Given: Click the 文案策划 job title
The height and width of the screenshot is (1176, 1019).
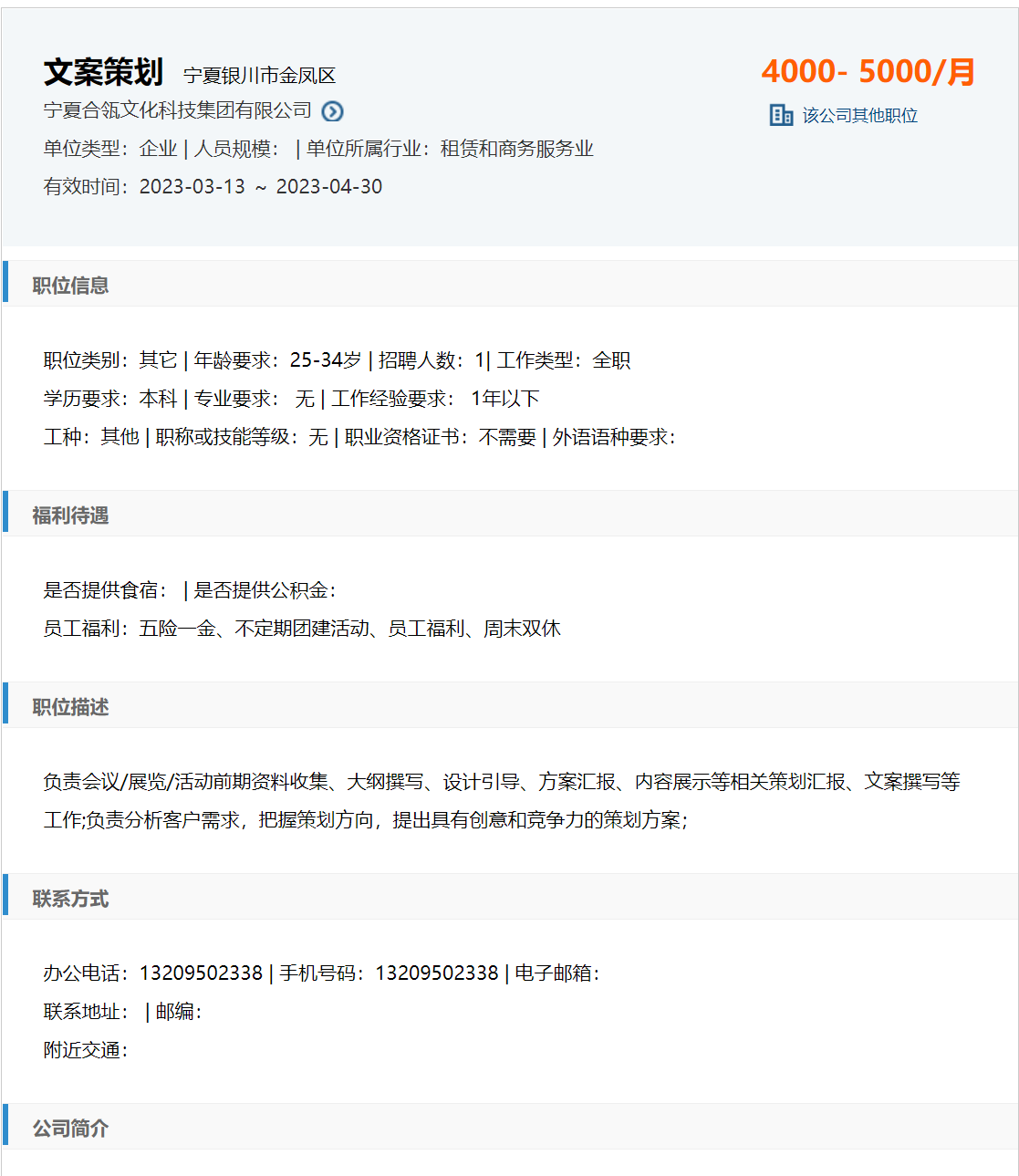Looking at the screenshot, I should [103, 72].
